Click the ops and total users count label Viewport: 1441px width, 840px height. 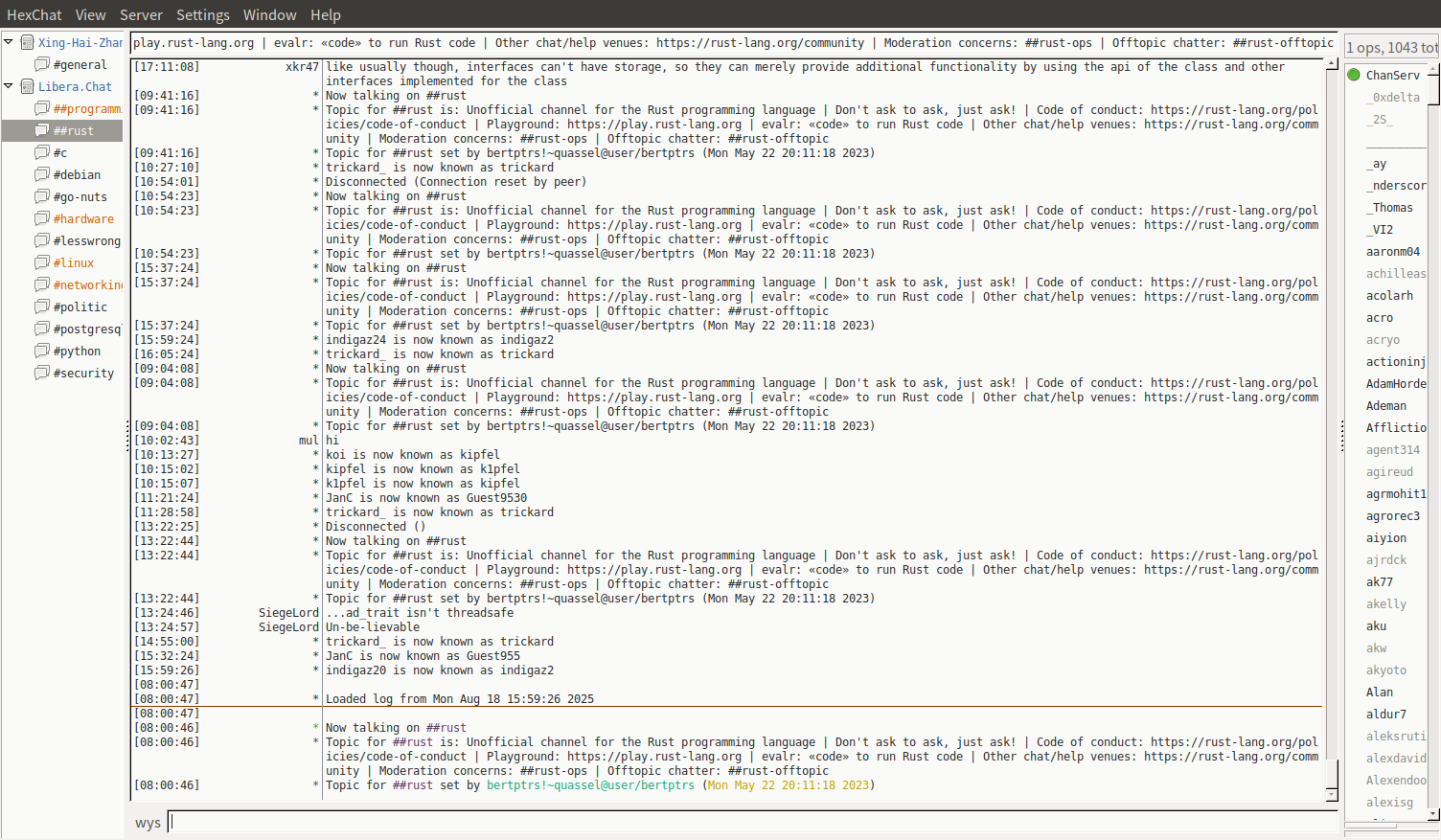(x=1392, y=48)
